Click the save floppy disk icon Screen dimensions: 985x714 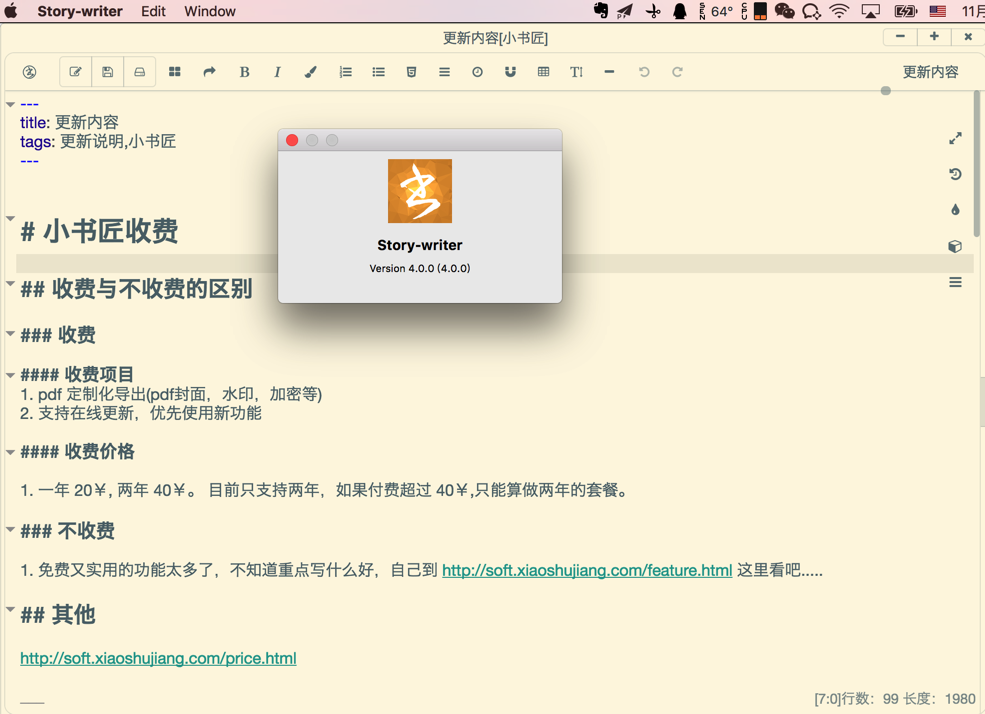(108, 72)
